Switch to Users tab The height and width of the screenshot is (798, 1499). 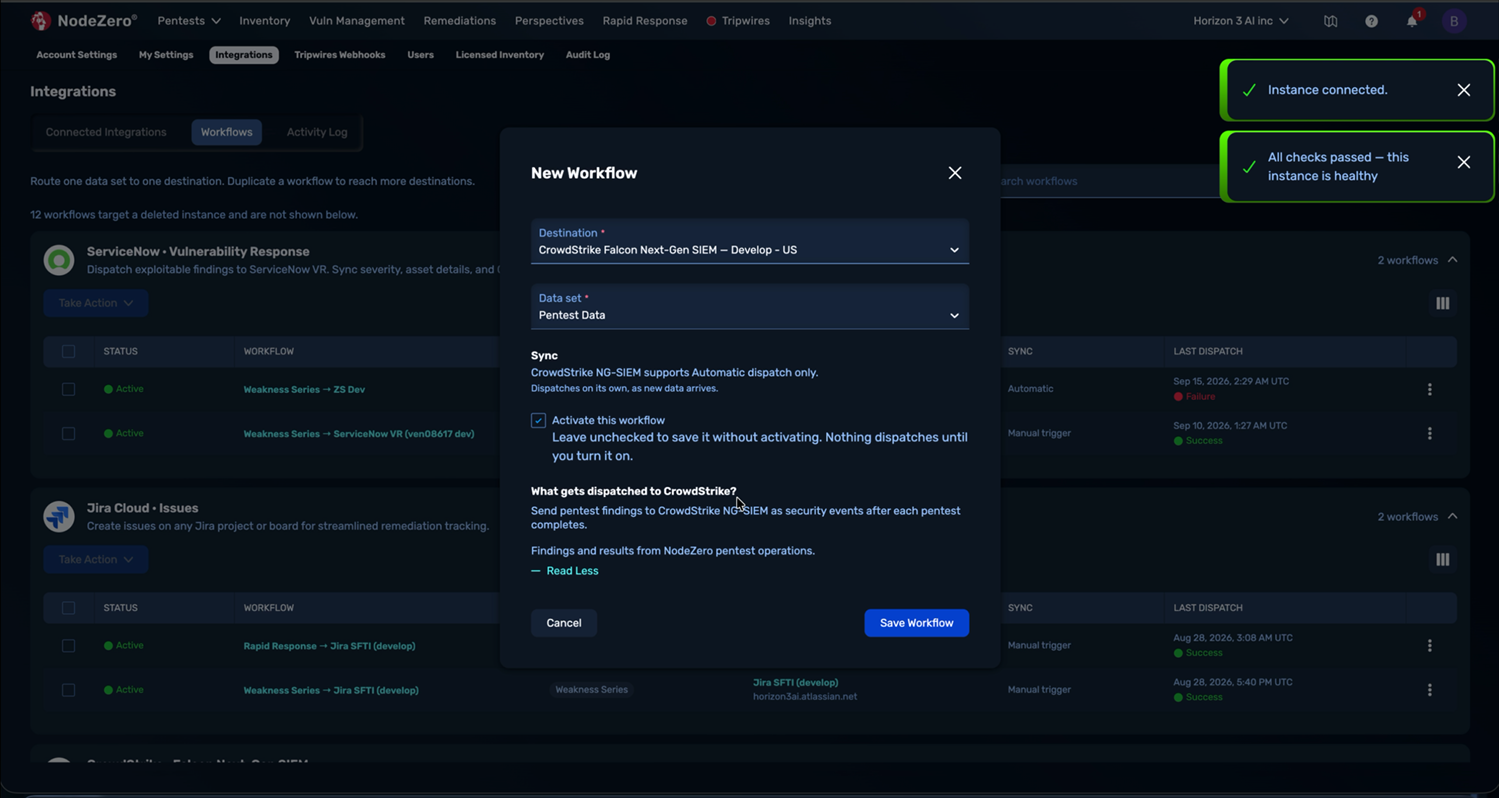point(420,55)
